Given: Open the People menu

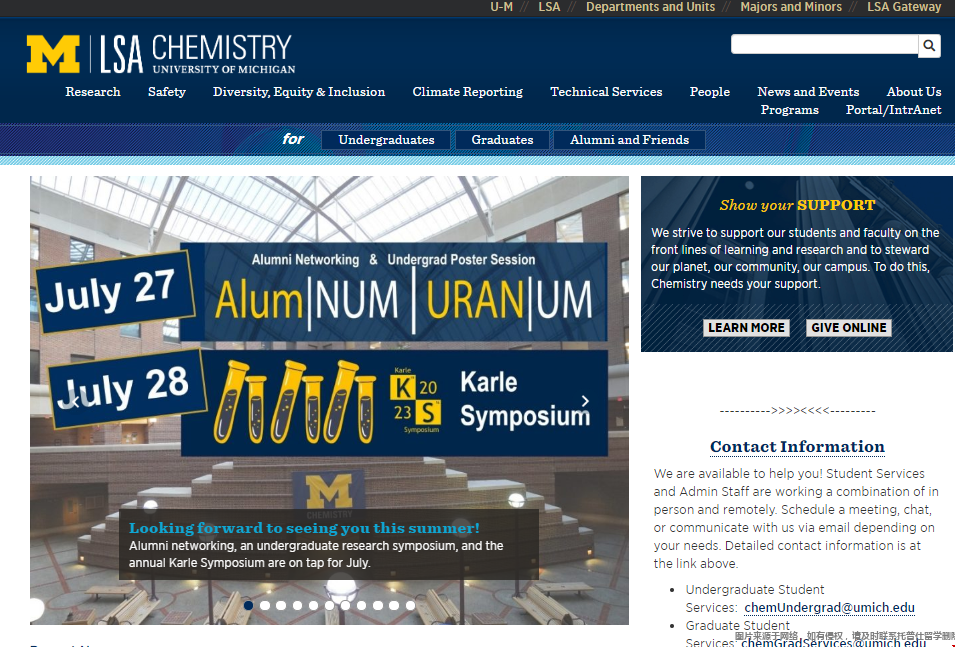Looking at the screenshot, I should pyautogui.click(x=709, y=92).
